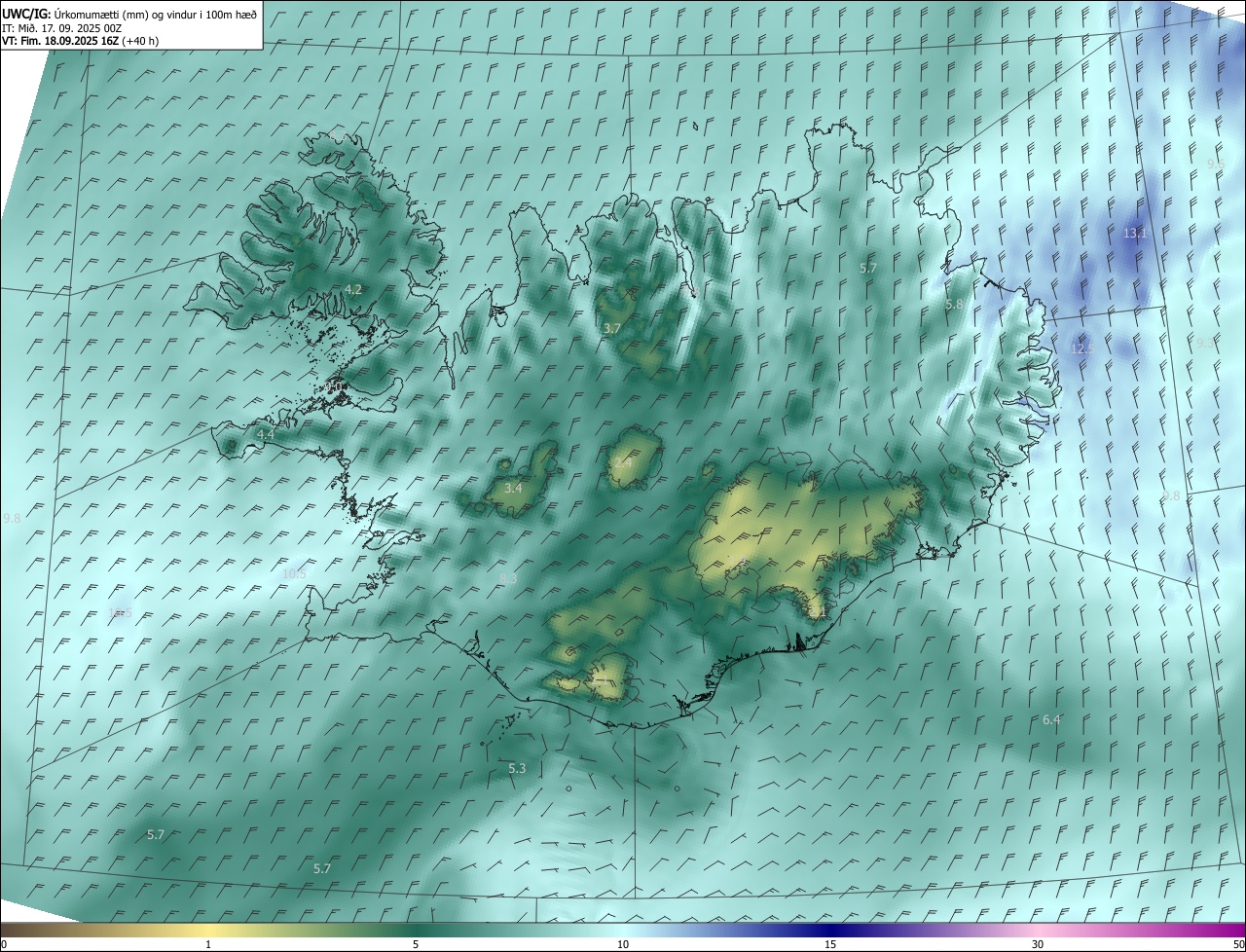The width and height of the screenshot is (1246, 952).
Task: Click the 8.3 value label
Action: pos(507,579)
